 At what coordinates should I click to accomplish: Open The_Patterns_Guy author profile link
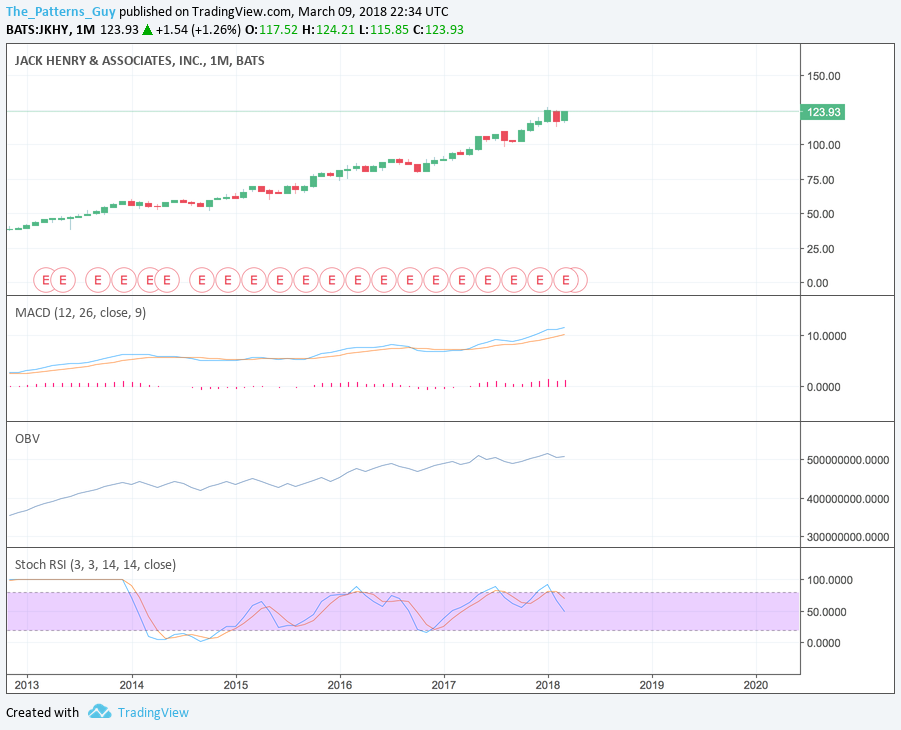click(x=61, y=11)
